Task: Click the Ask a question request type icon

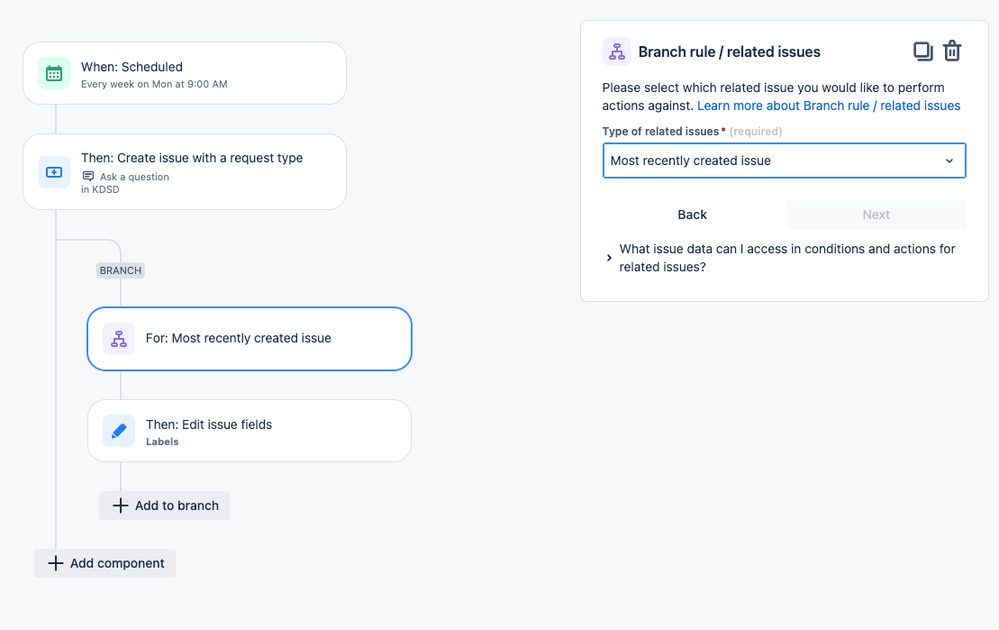Action: pyautogui.click(x=88, y=177)
